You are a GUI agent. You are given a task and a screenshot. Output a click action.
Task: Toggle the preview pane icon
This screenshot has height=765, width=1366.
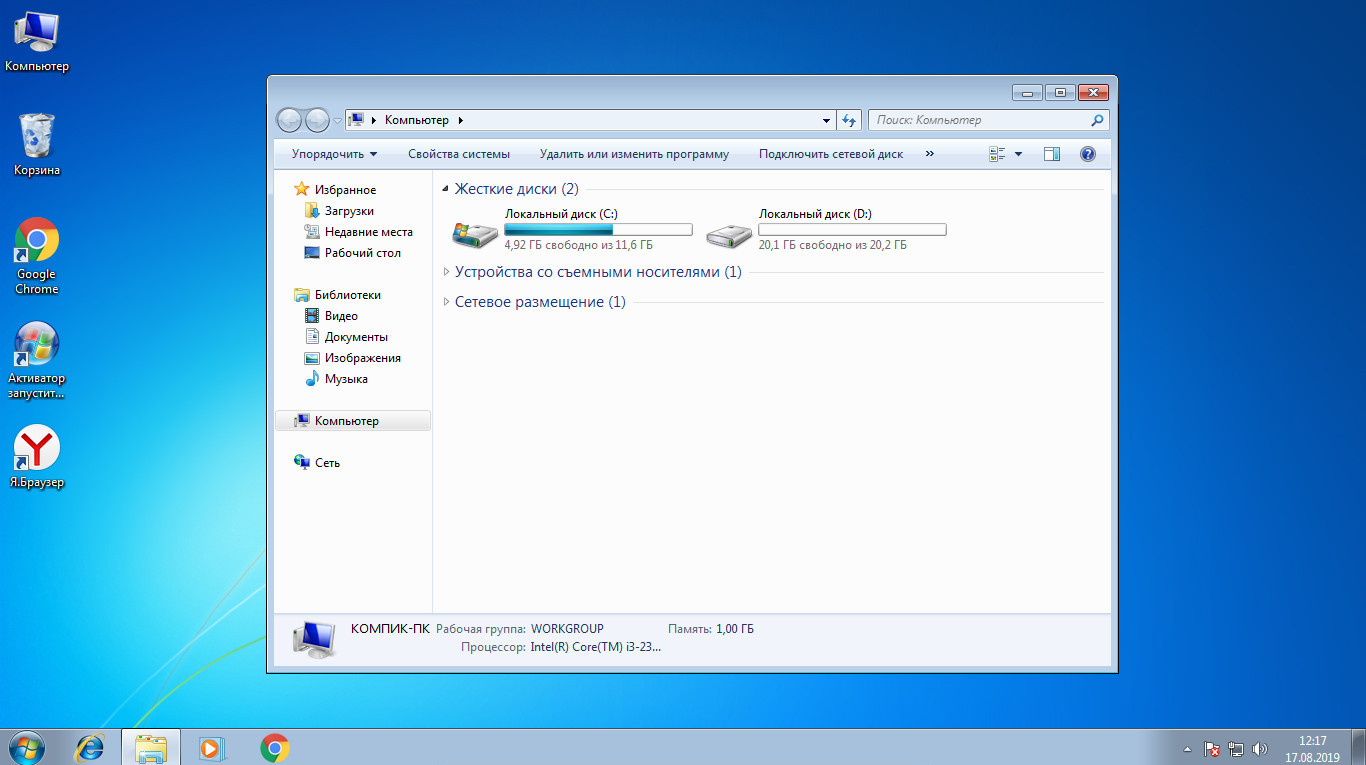pyautogui.click(x=1051, y=154)
